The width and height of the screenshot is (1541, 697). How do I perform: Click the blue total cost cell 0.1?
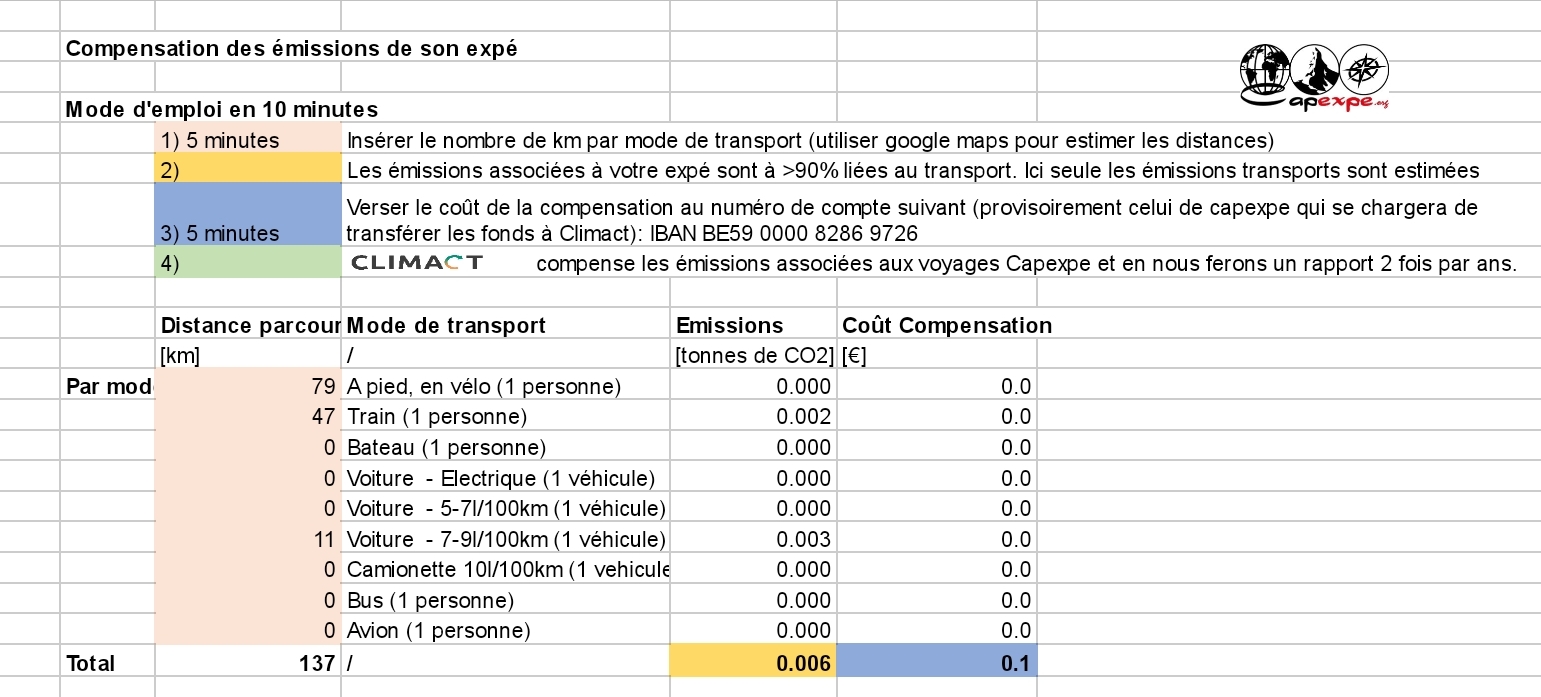(x=937, y=662)
